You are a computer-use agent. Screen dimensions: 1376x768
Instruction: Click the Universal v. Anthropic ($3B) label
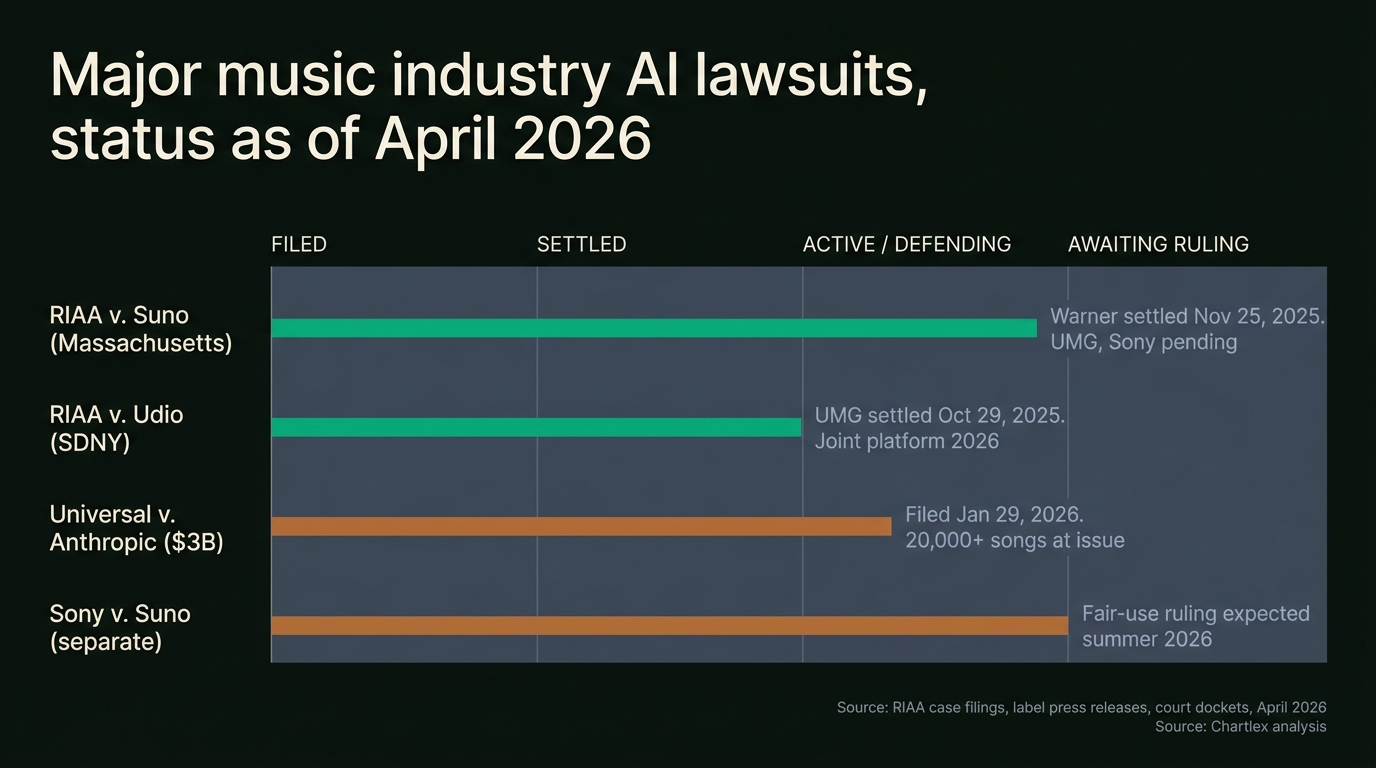coord(136,528)
